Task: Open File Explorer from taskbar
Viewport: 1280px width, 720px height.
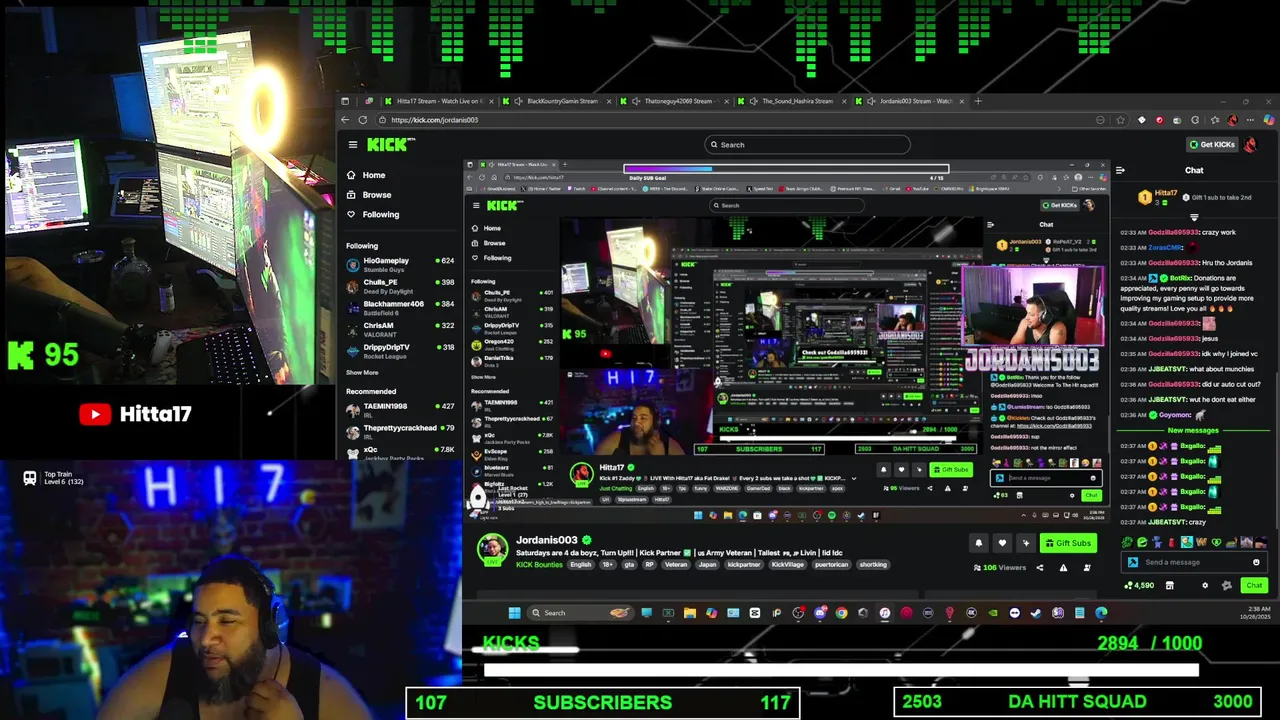Action: (690, 613)
